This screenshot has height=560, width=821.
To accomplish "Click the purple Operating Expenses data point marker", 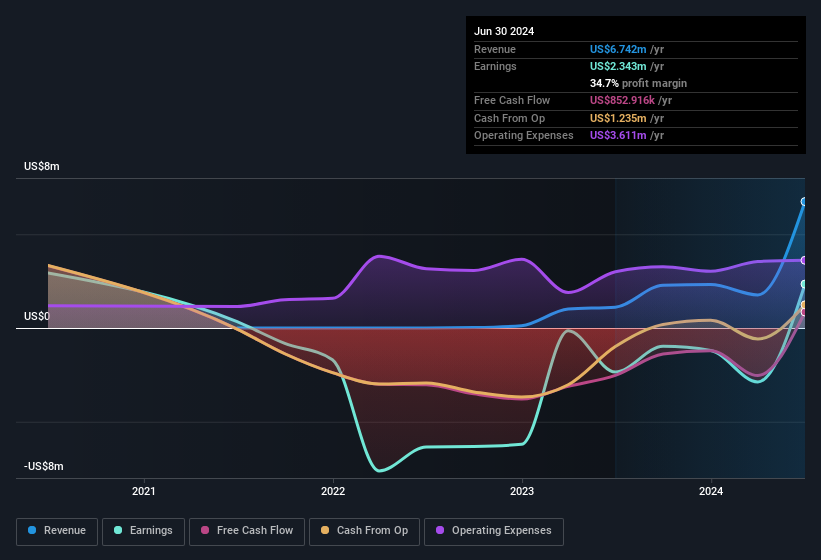I will click(x=804, y=260).
